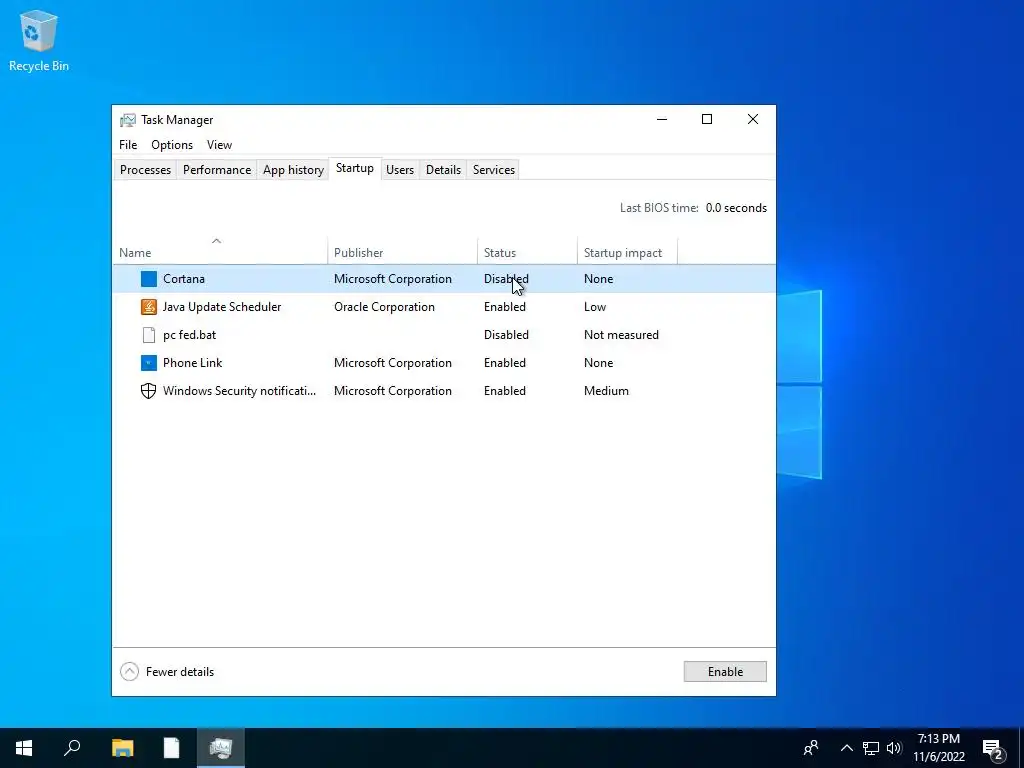1024x768 pixels.
Task: Click the Task Manager title bar icon
Action: click(x=128, y=120)
